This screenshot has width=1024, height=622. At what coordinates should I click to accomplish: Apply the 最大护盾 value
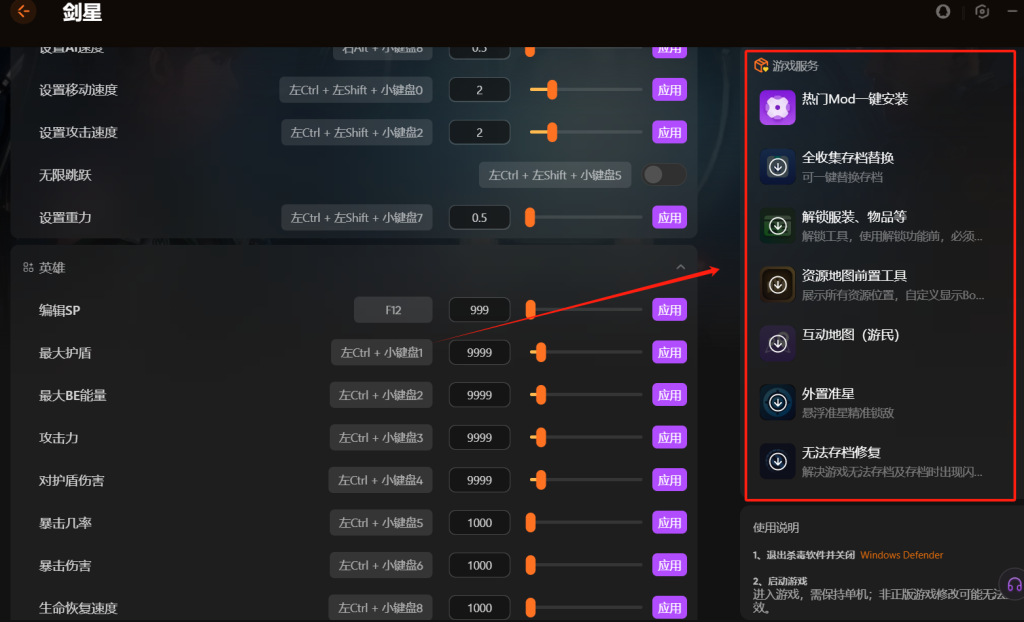pos(669,352)
